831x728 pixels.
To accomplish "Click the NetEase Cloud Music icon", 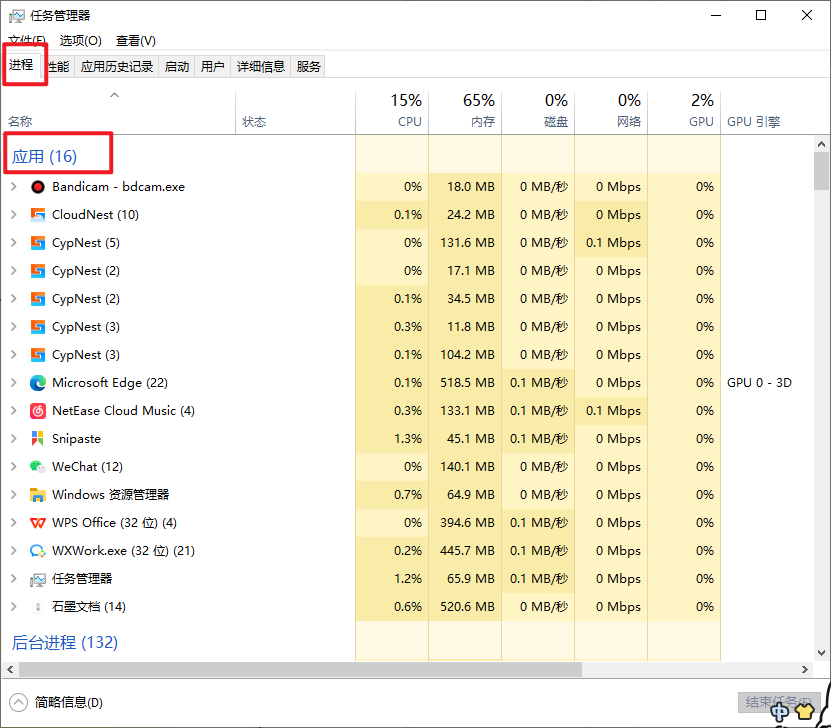I will pos(38,411).
